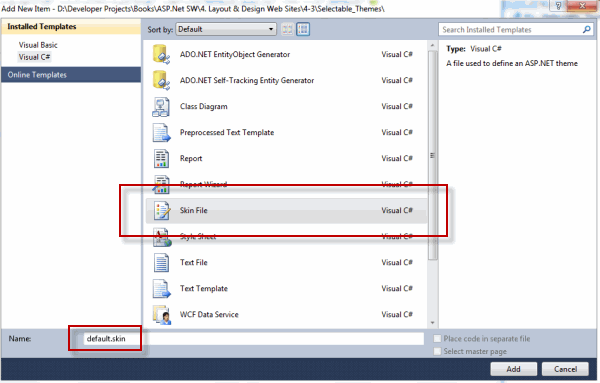Click Visual C# text in Text File row
This screenshot has width=600, height=383.
[397, 262]
